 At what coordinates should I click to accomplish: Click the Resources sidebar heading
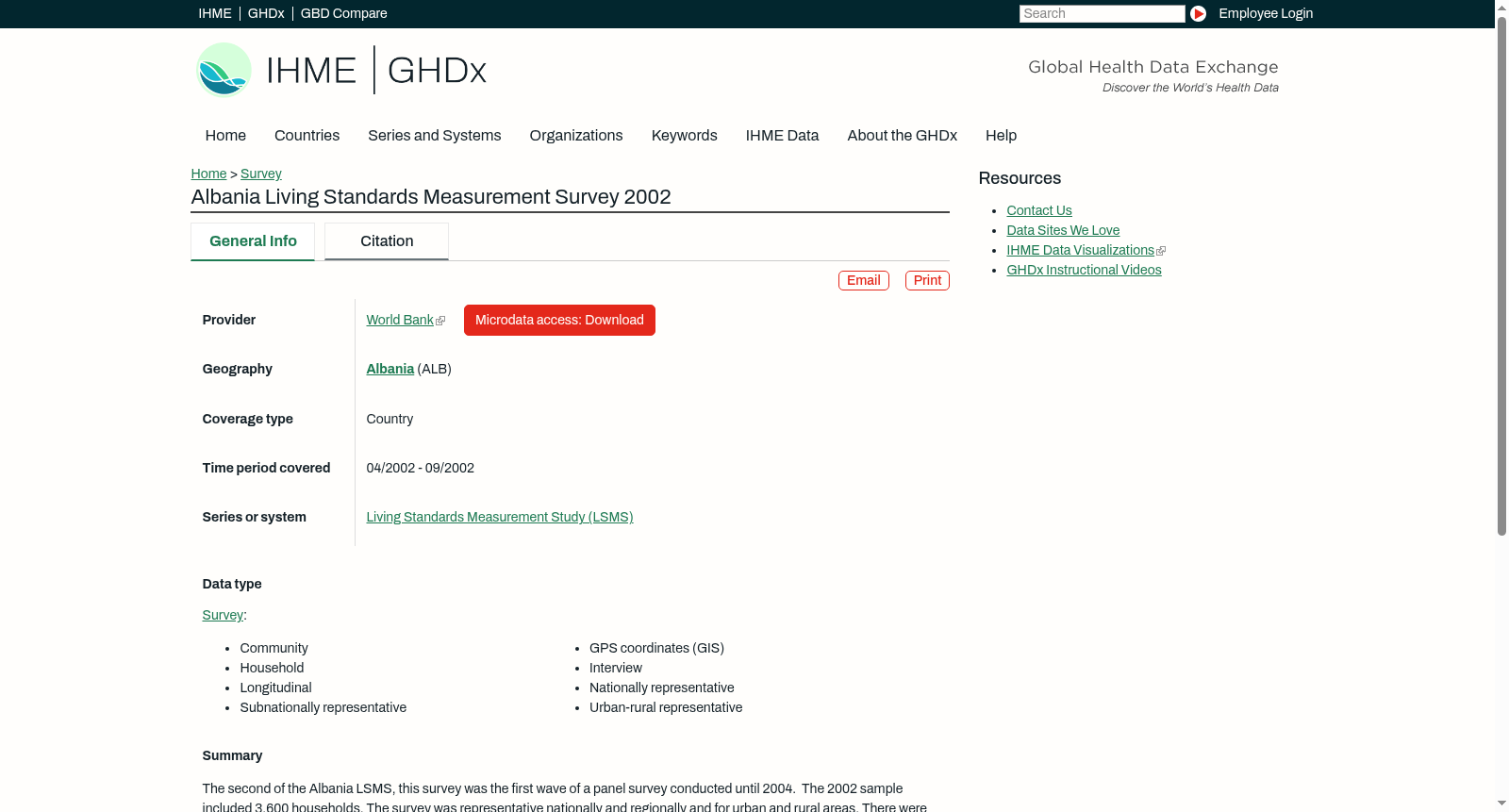pos(1020,178)
